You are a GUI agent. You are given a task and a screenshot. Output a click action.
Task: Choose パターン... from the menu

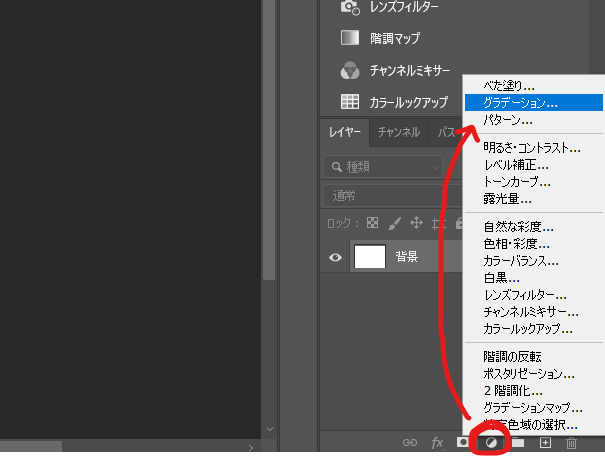[534, 120]
